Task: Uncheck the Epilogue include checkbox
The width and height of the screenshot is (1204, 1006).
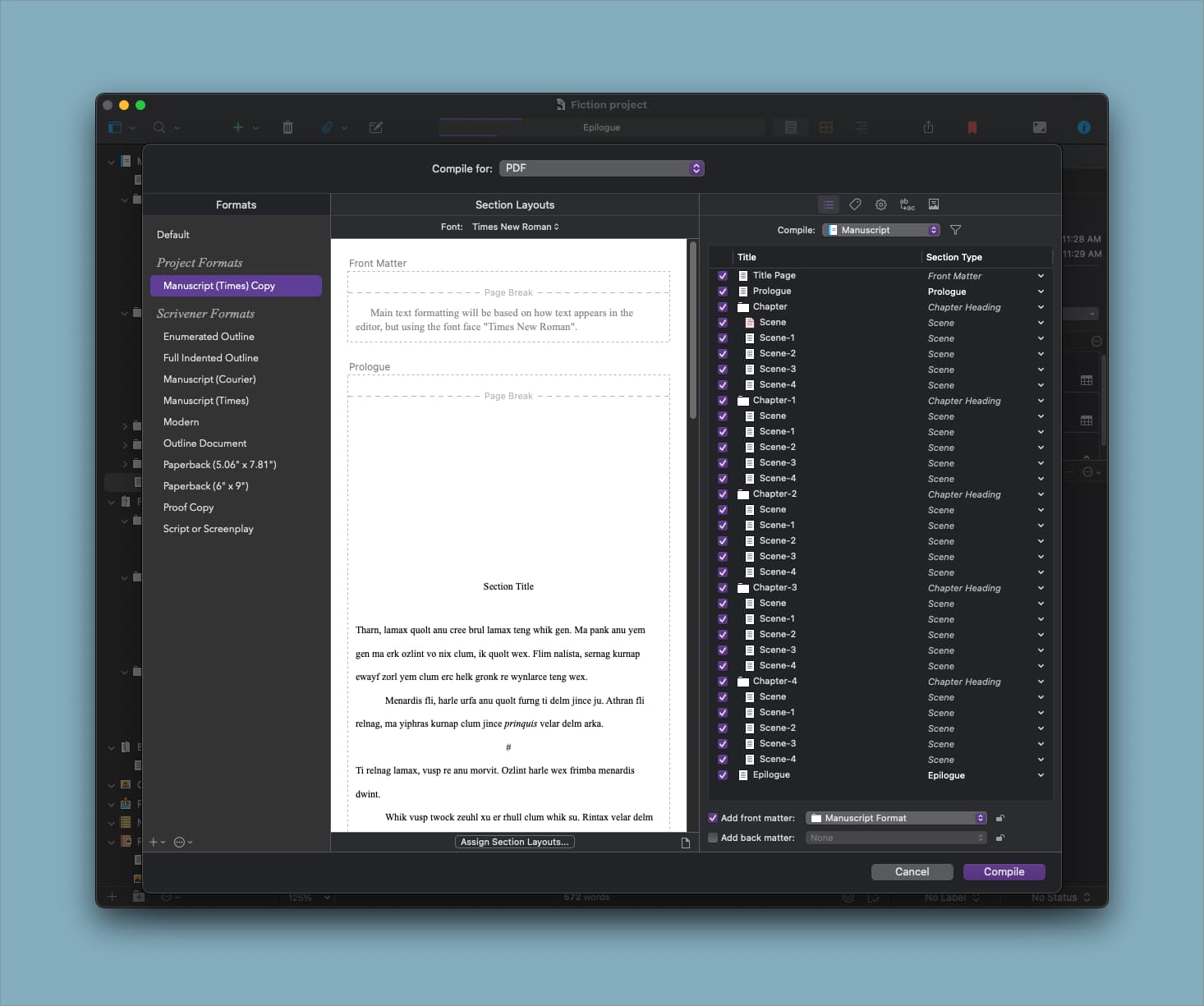Action: coord(723,775)
